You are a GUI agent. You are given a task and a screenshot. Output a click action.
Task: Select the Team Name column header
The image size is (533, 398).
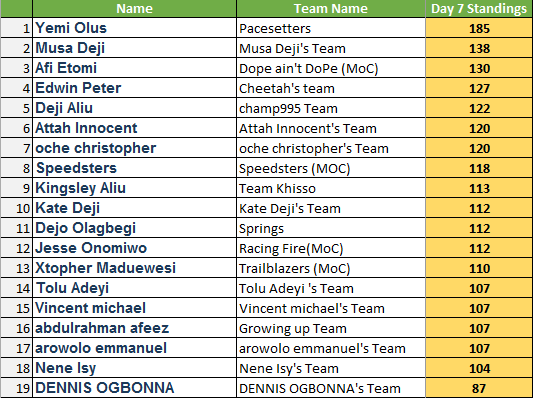pos(331,8)
